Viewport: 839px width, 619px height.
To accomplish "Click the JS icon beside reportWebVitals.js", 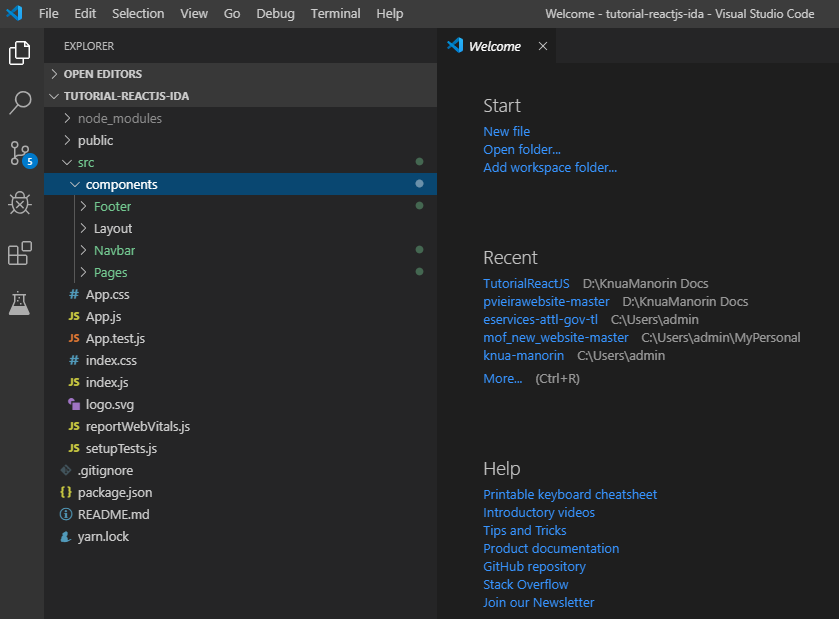I will (74, 426).
